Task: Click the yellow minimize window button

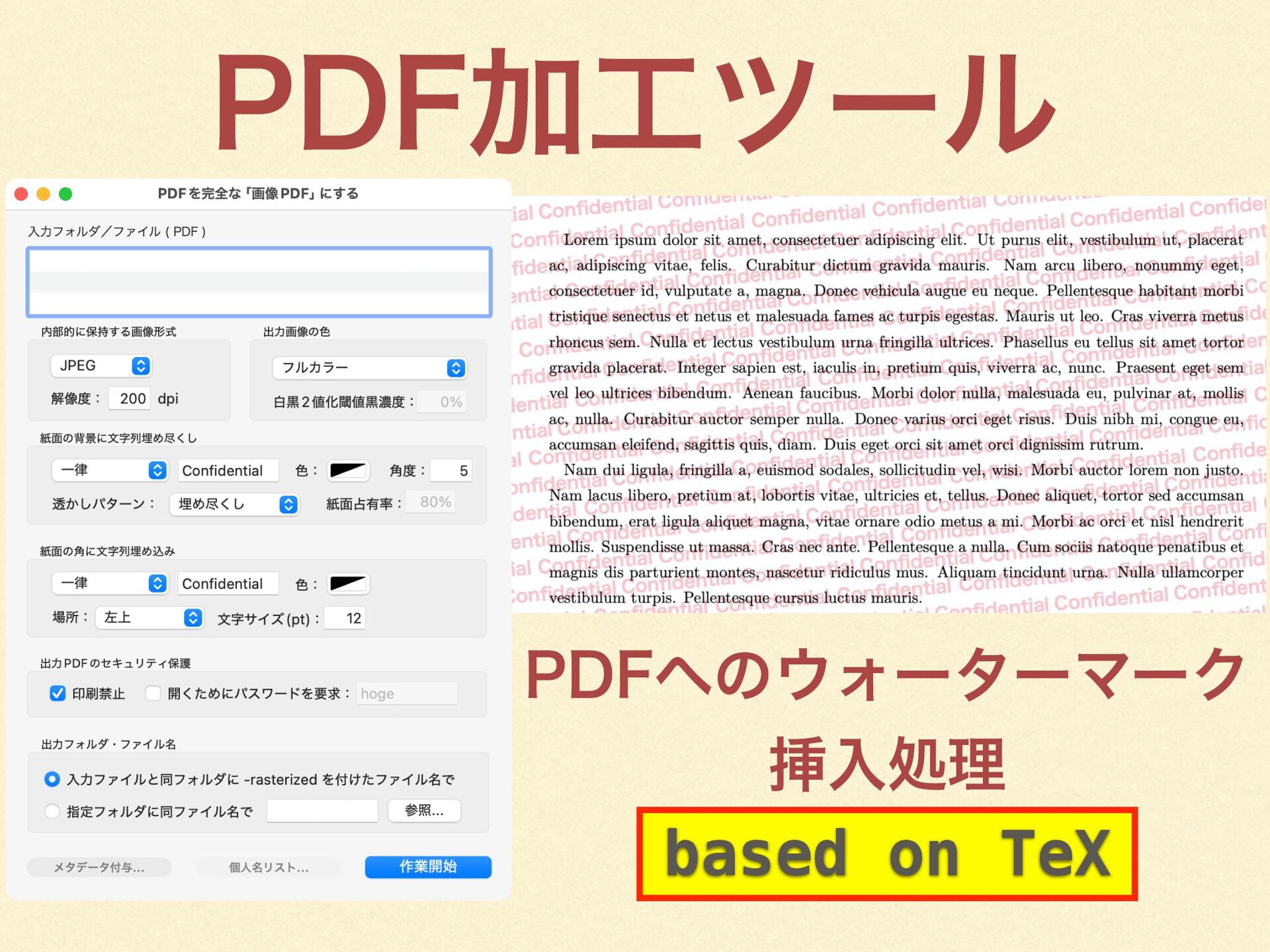Action: pyautogui.click(x=43, y=194)
